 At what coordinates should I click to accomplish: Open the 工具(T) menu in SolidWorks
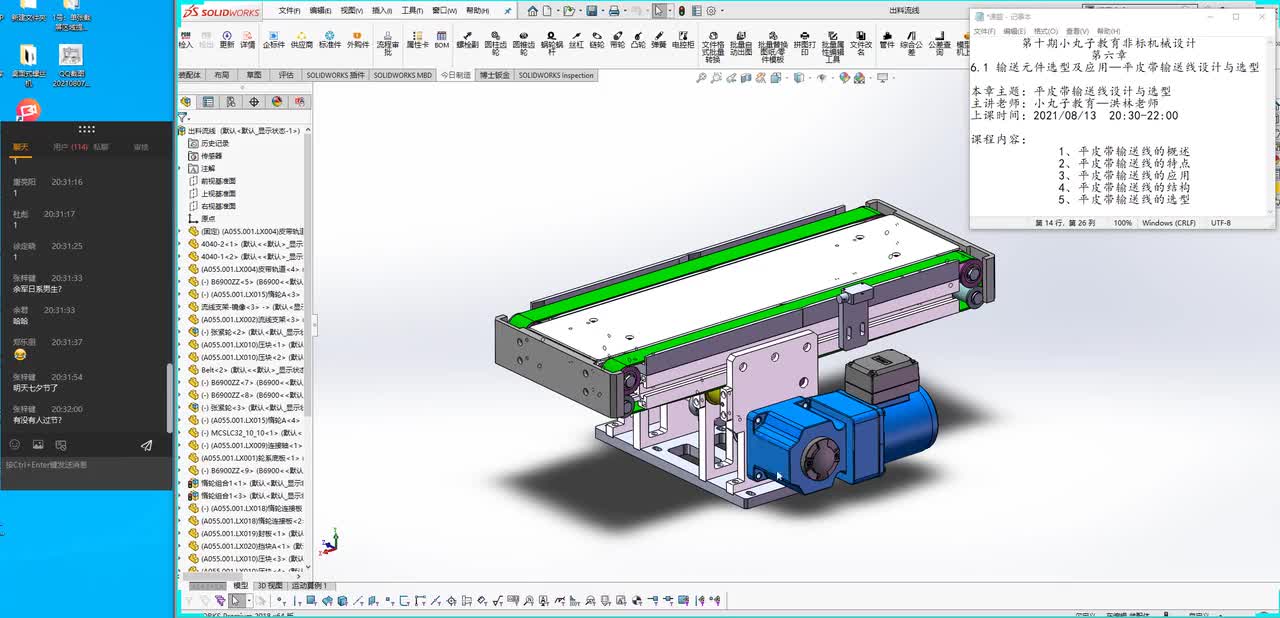click(412, 11)
